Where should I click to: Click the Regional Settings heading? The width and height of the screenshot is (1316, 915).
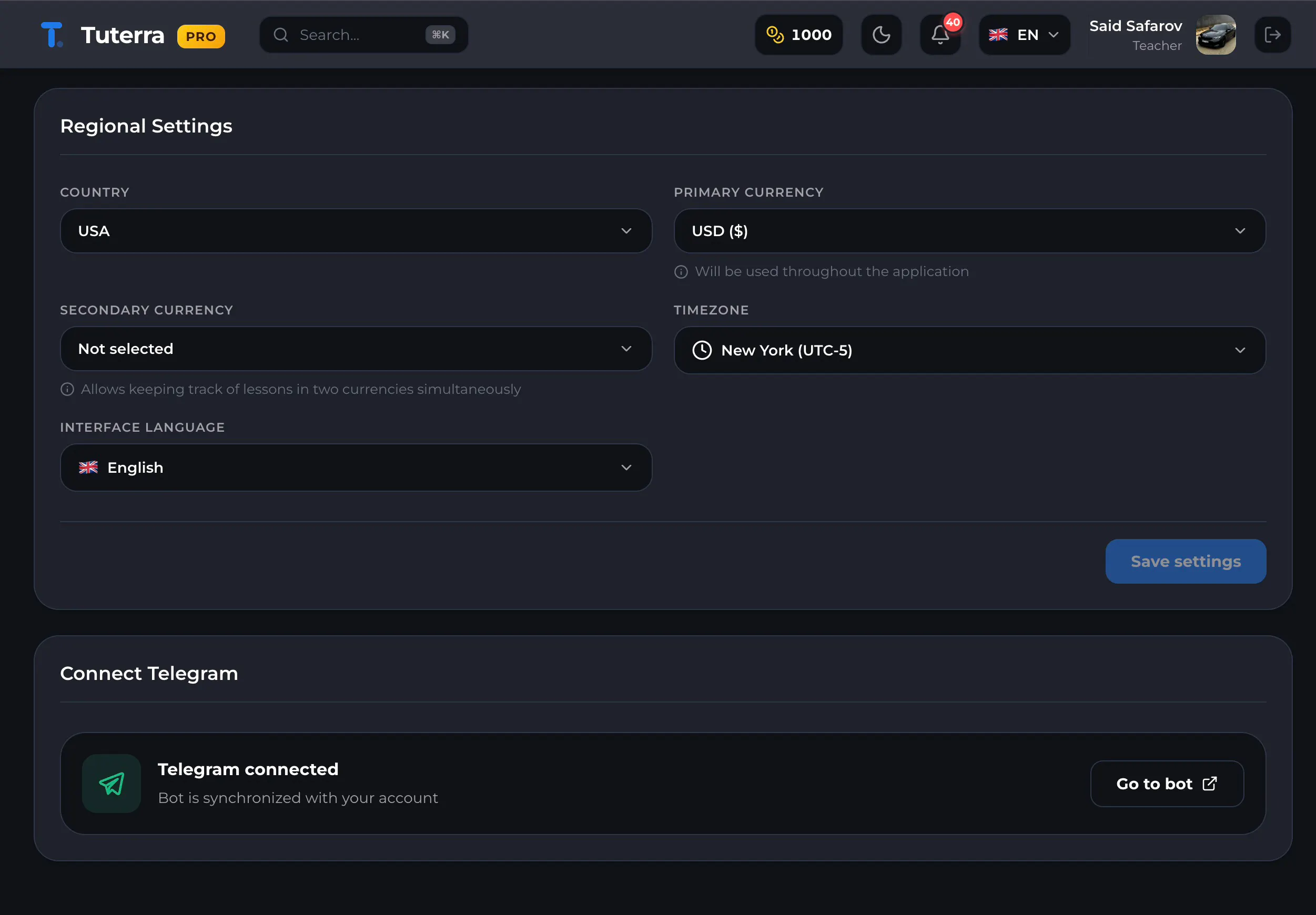click(146, 126)
